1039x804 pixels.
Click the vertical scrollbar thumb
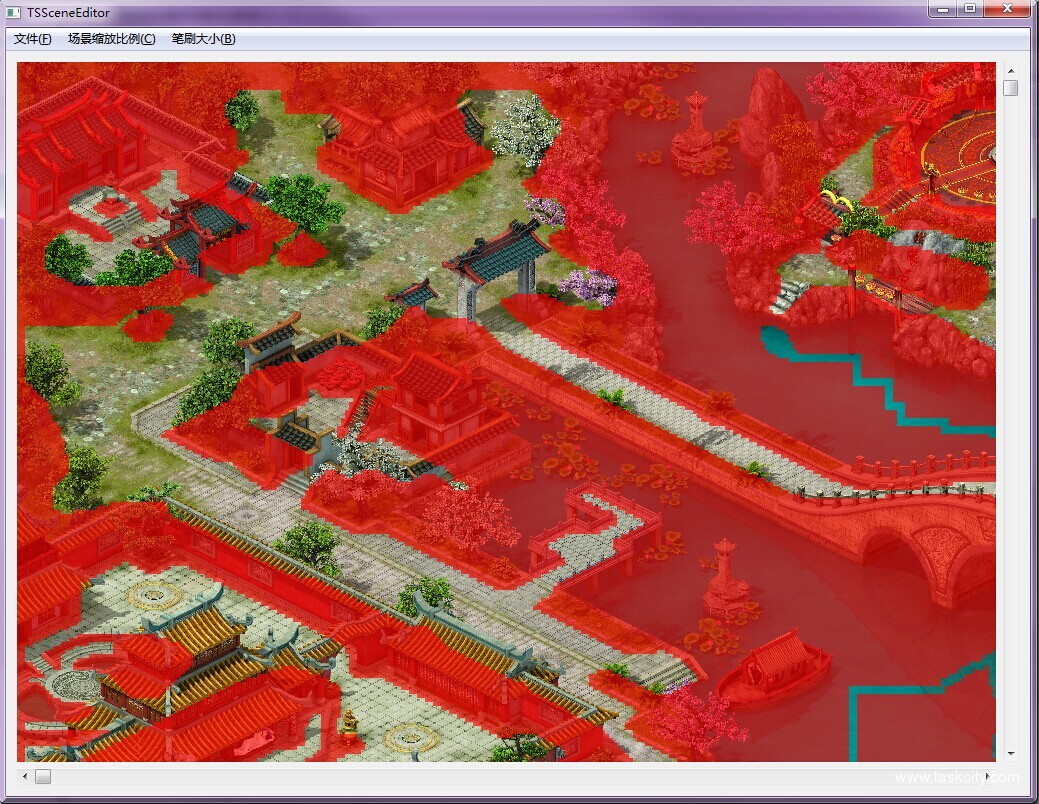1011,88
